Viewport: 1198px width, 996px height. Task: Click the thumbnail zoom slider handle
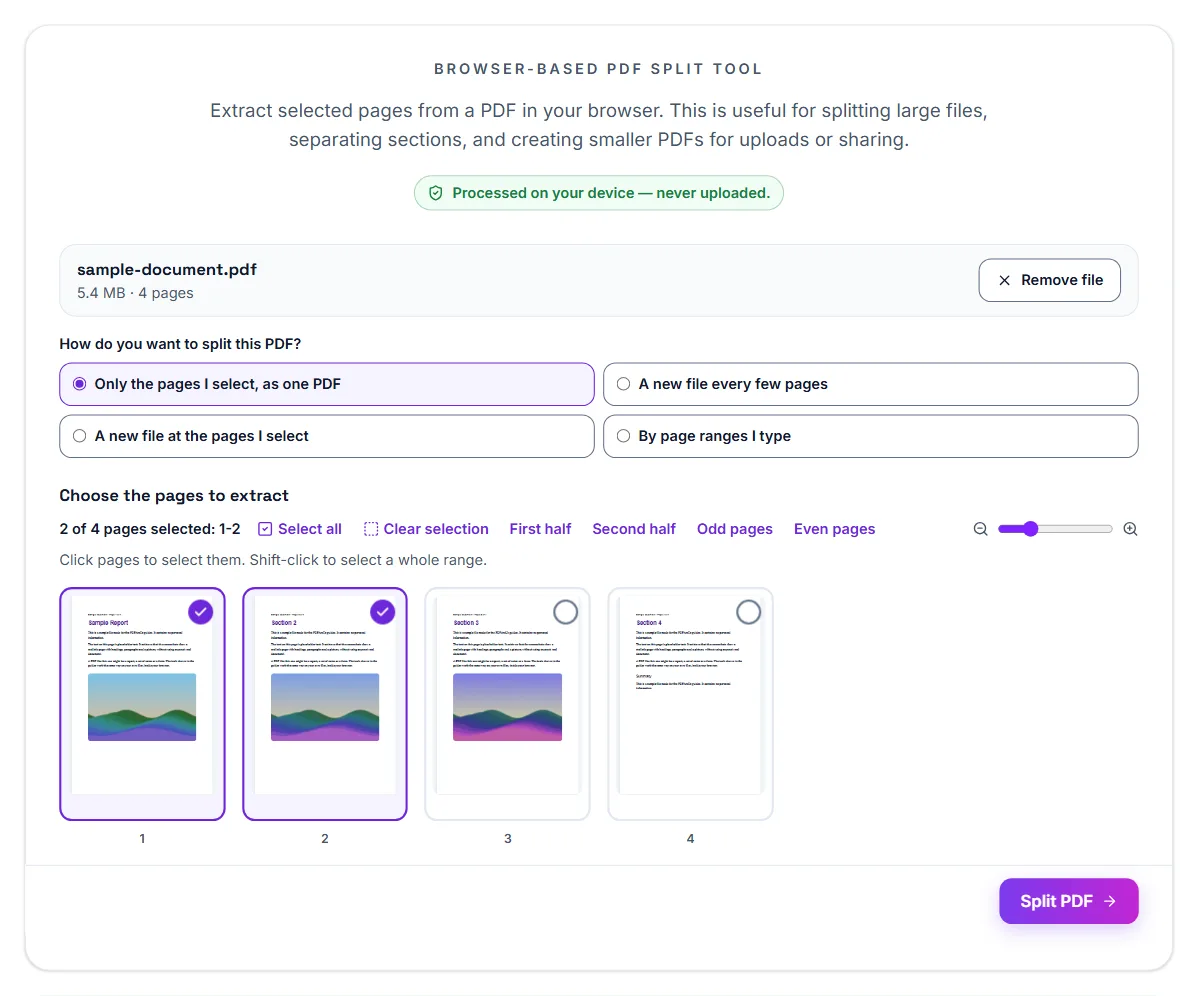pyautogui.click(x=1031, y=529)
